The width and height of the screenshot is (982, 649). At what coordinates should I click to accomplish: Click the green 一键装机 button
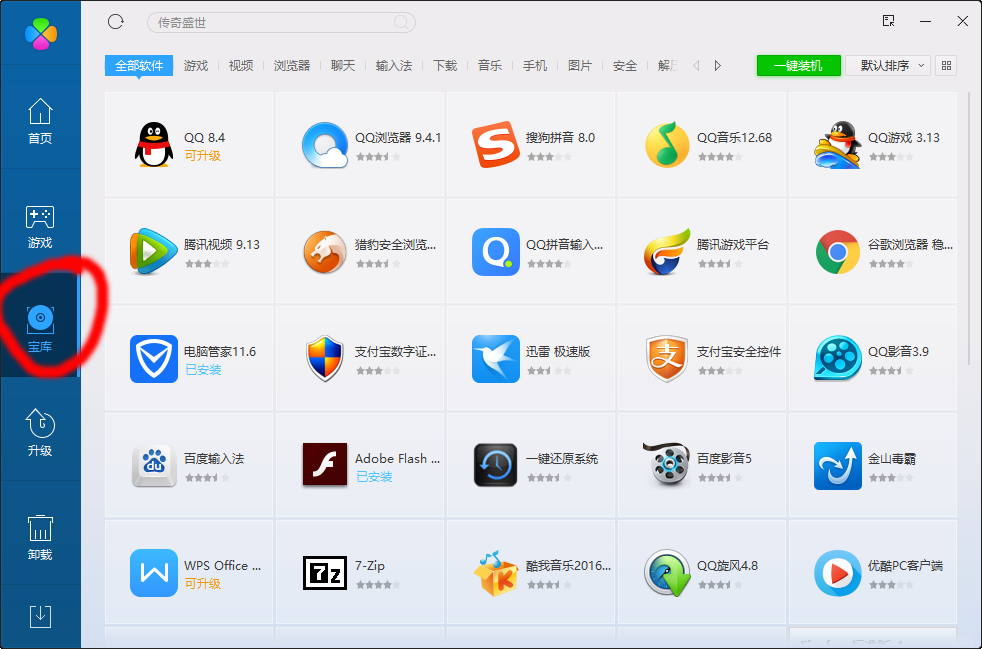point(799,65)
